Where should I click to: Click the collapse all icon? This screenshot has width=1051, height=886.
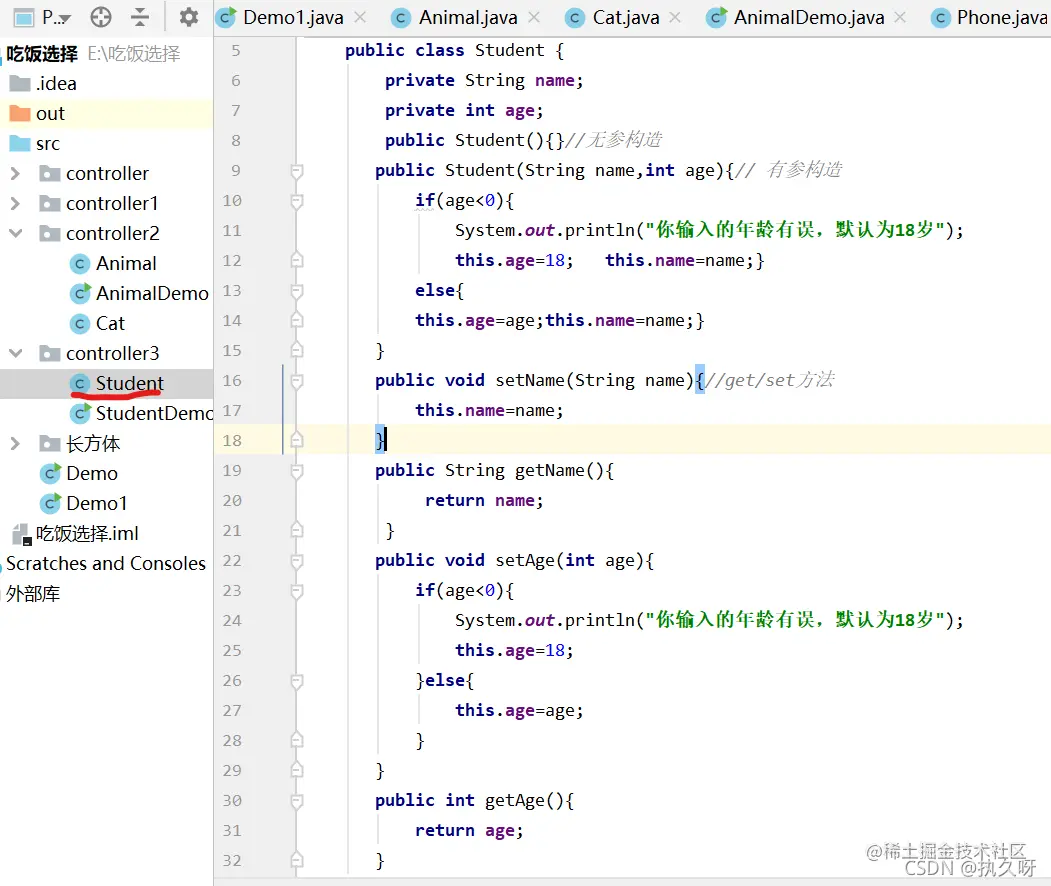tap(139, 17)
